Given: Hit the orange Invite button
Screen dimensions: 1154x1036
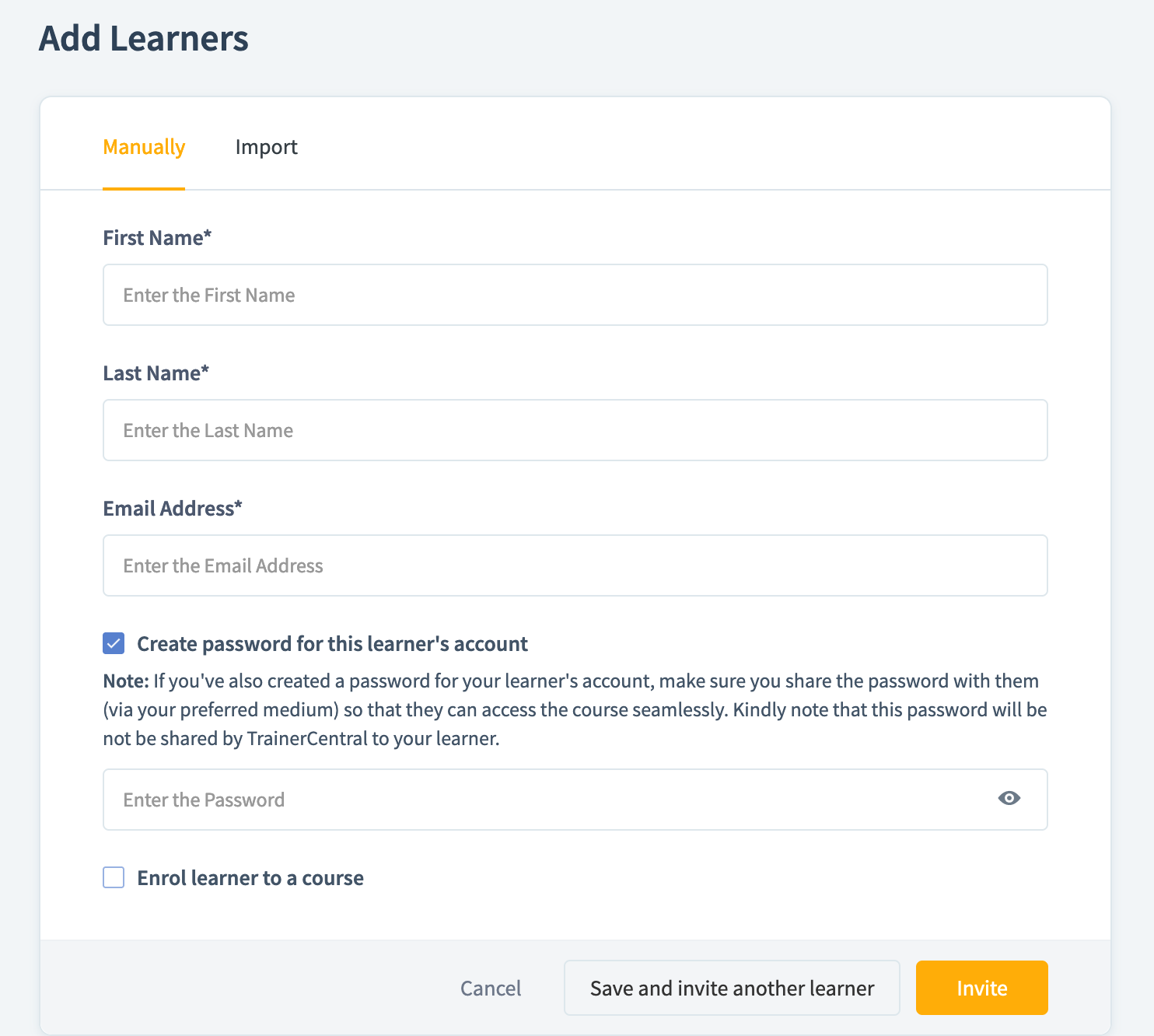Looking at the screenshot, I should (981, 988).
